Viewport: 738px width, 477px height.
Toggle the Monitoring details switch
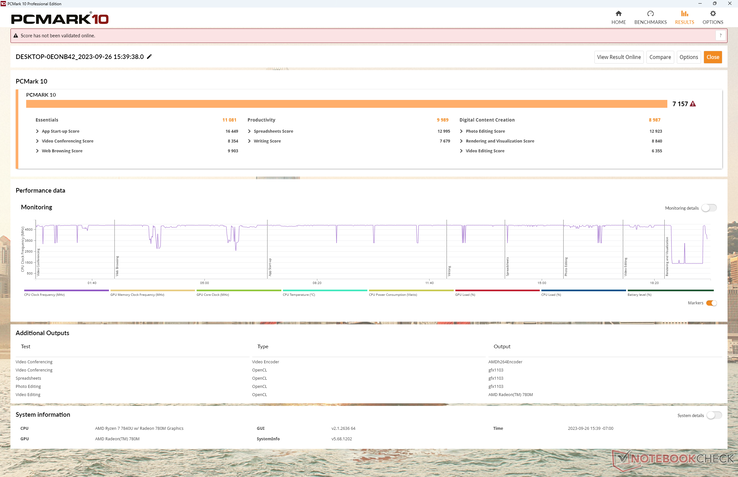click(708, 208)
